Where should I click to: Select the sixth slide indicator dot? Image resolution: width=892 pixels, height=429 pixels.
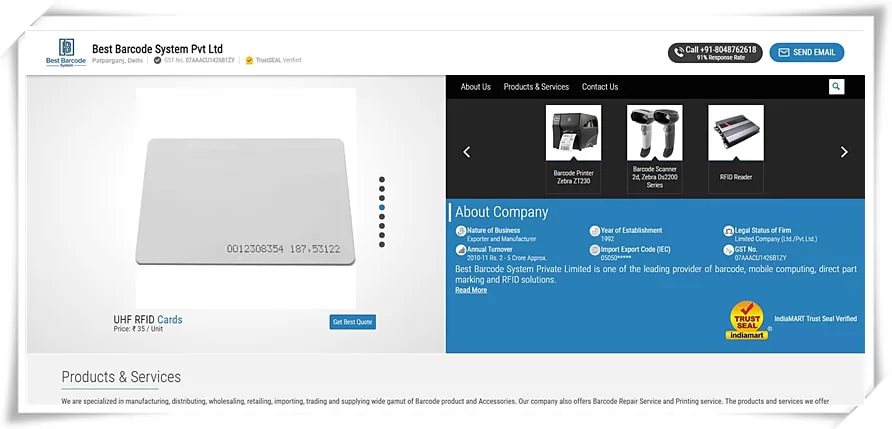382,226
